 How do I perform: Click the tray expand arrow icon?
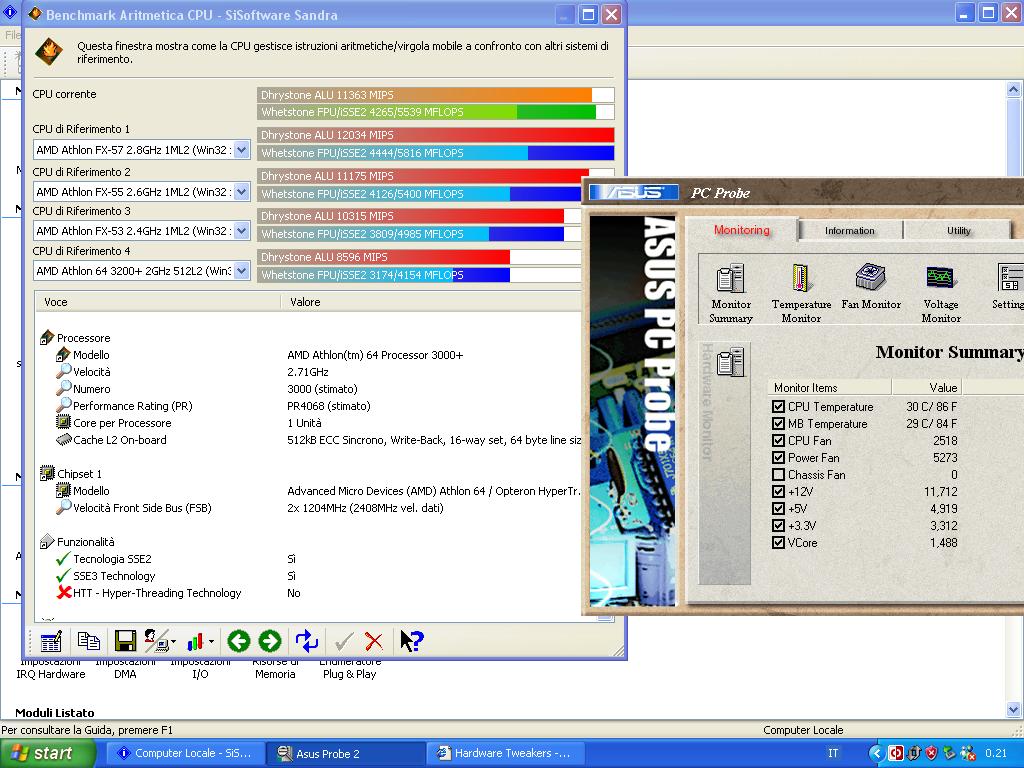click(x=877, y=753)
